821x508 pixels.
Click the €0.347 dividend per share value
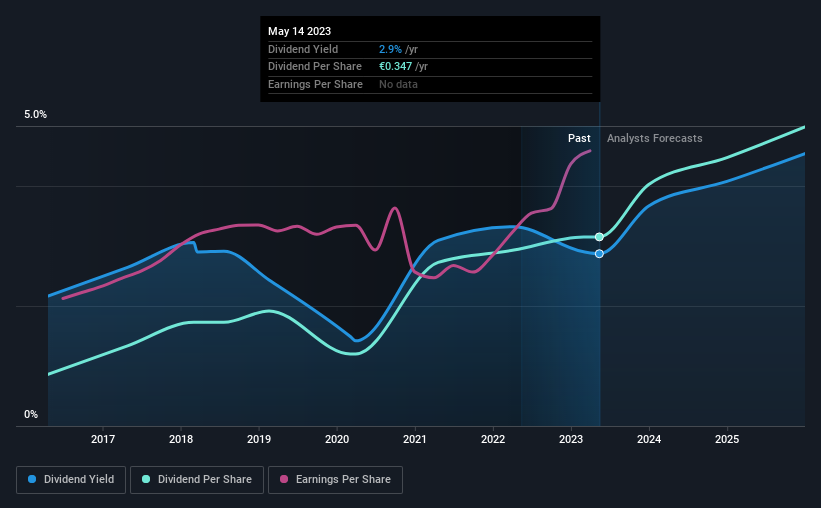(395, 67)
